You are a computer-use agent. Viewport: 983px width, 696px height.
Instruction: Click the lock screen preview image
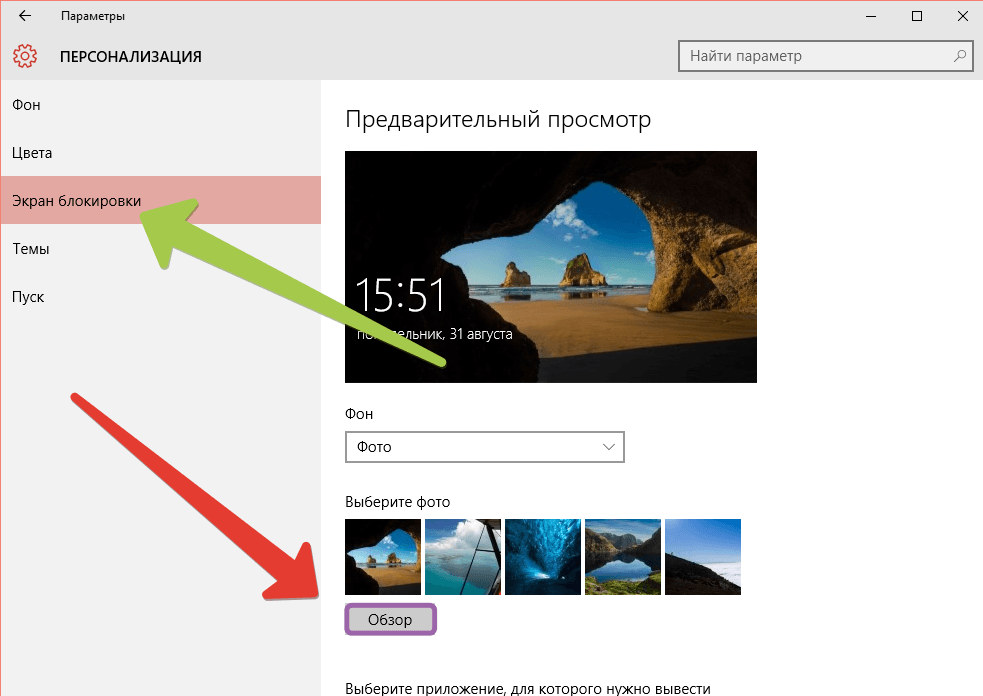point(551,266)
